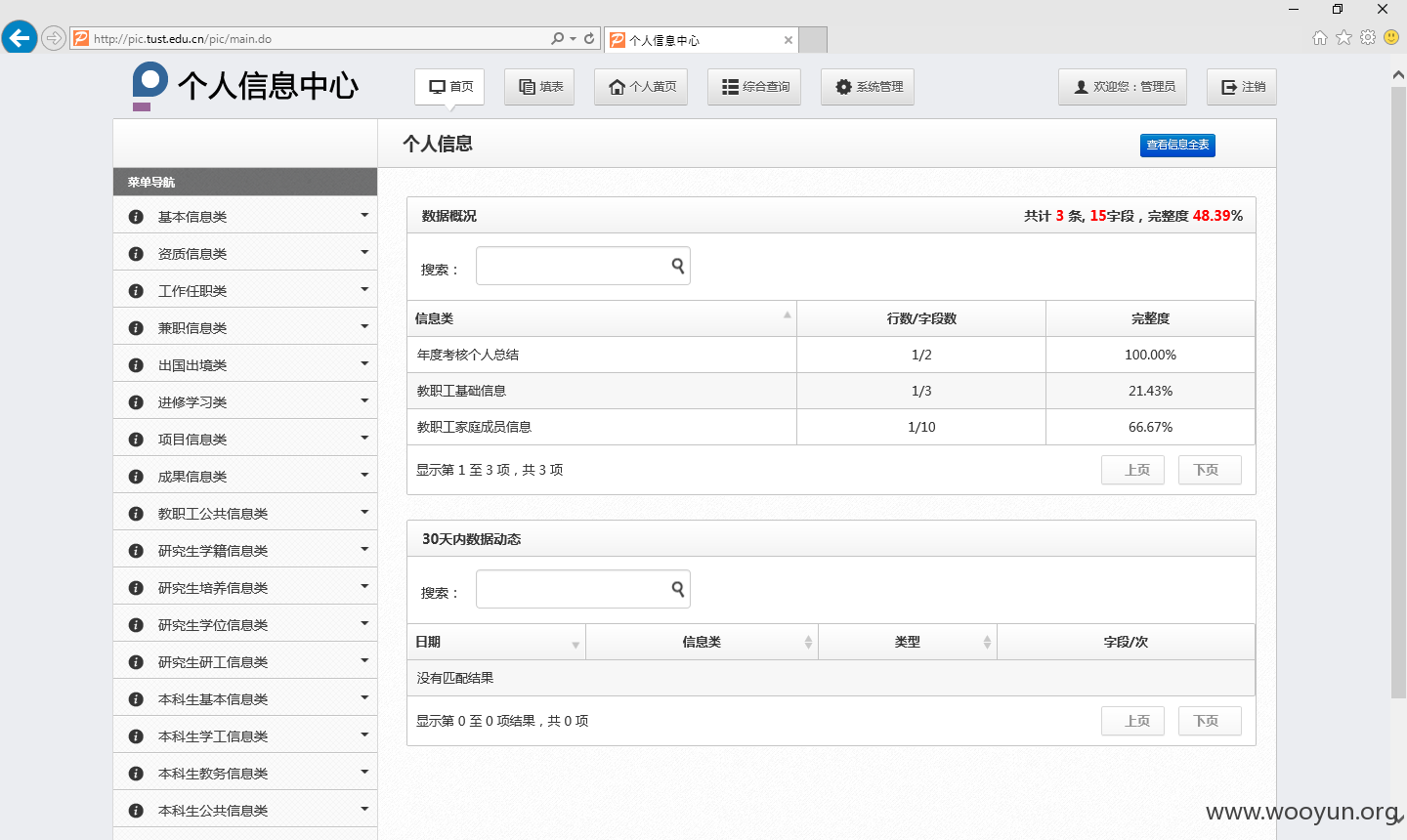The width and height of the screenshot is (1407, 840).
Task: Click info icon beside 本科生教务信息类
Action: click(136, 774)
